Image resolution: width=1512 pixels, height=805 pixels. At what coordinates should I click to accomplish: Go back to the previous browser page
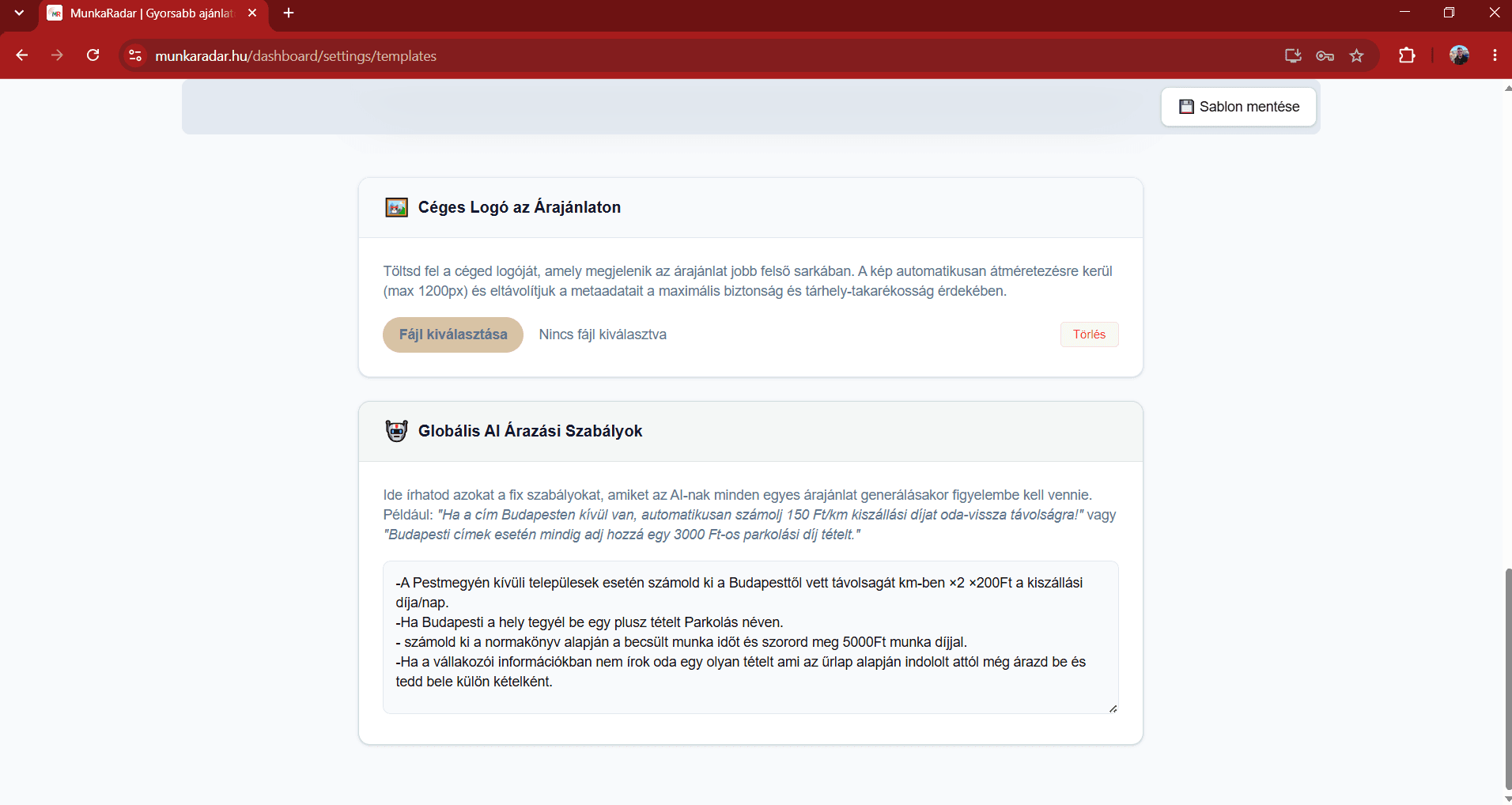pyautogui.click(x=22, y=55)
